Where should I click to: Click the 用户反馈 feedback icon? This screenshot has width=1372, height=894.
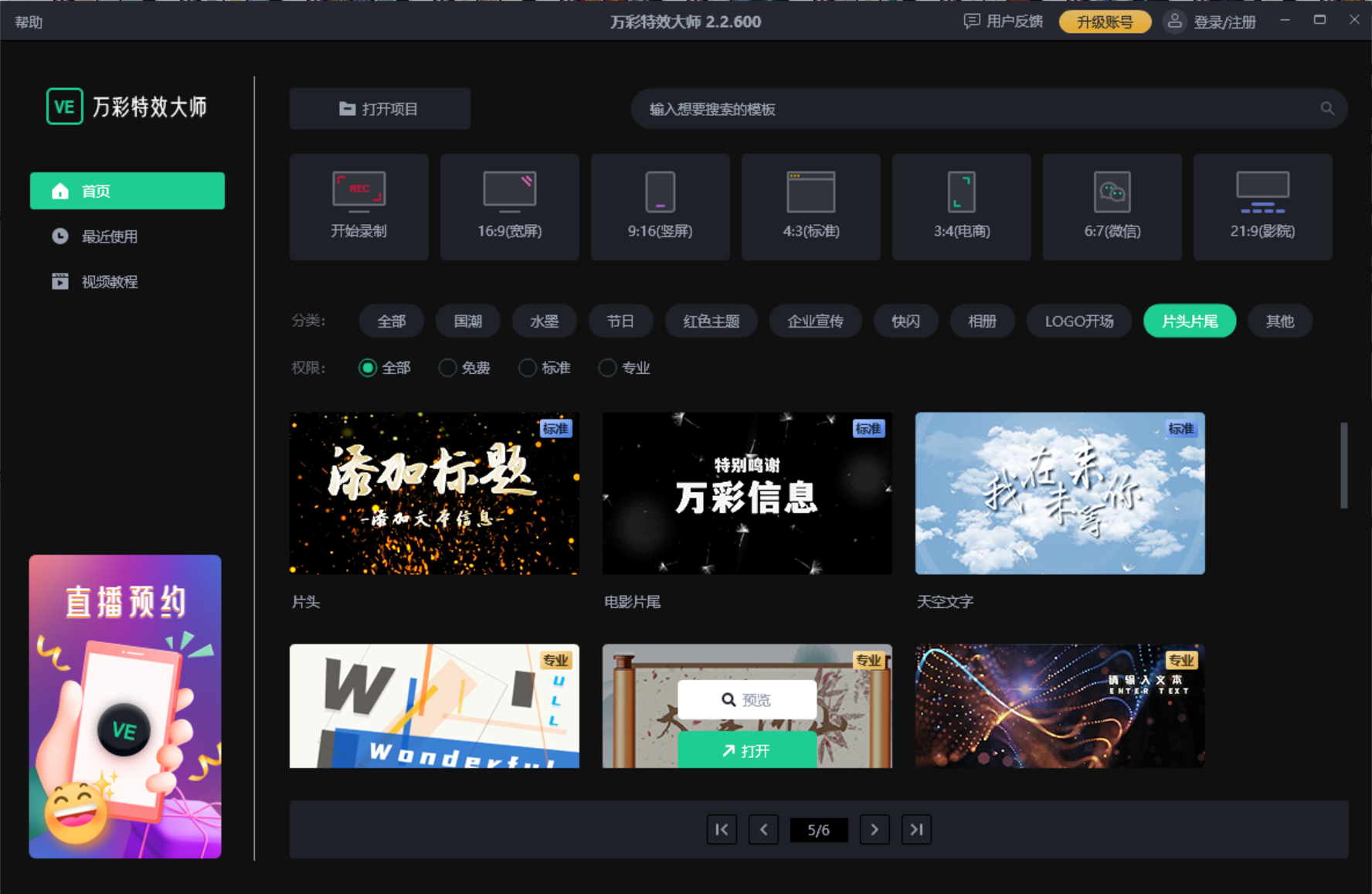pyautogui.click(x=971, y=22)
